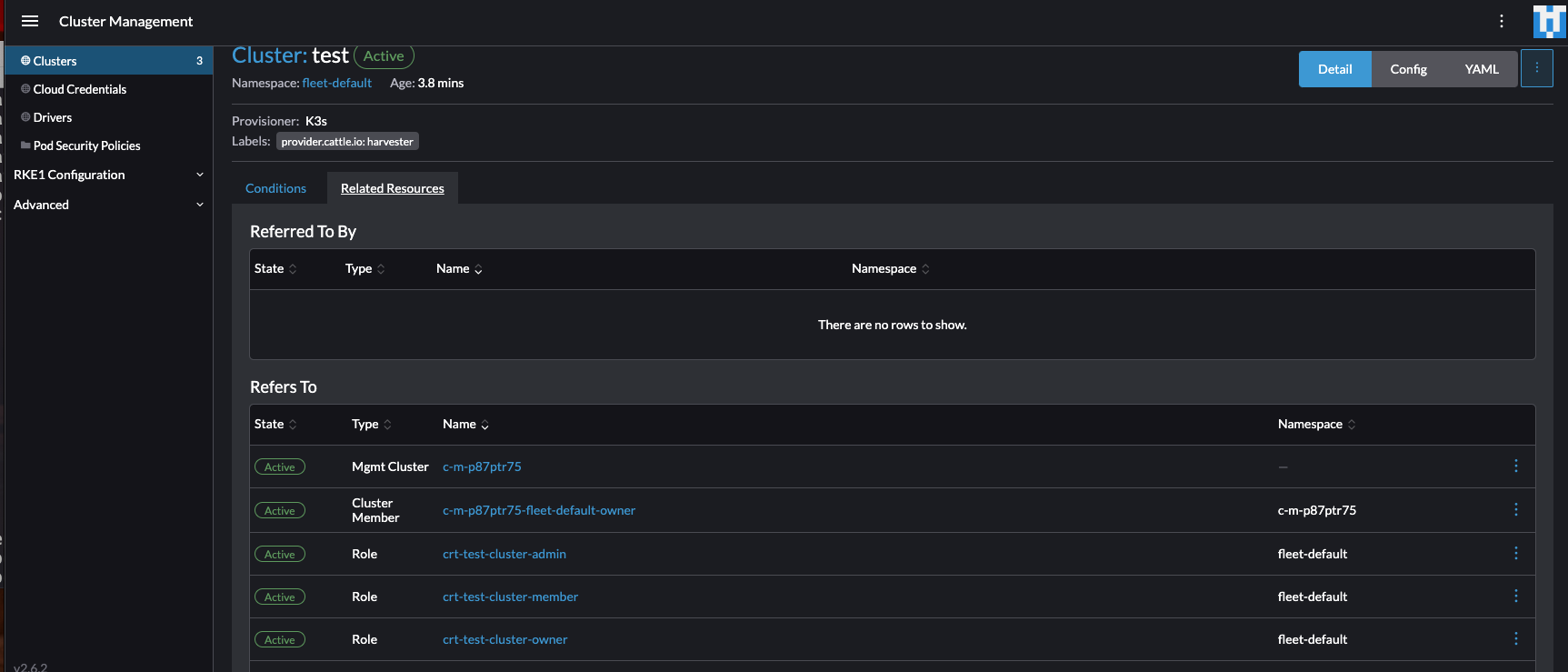Click the Rancher logo in the top right

pos(1548,21)
